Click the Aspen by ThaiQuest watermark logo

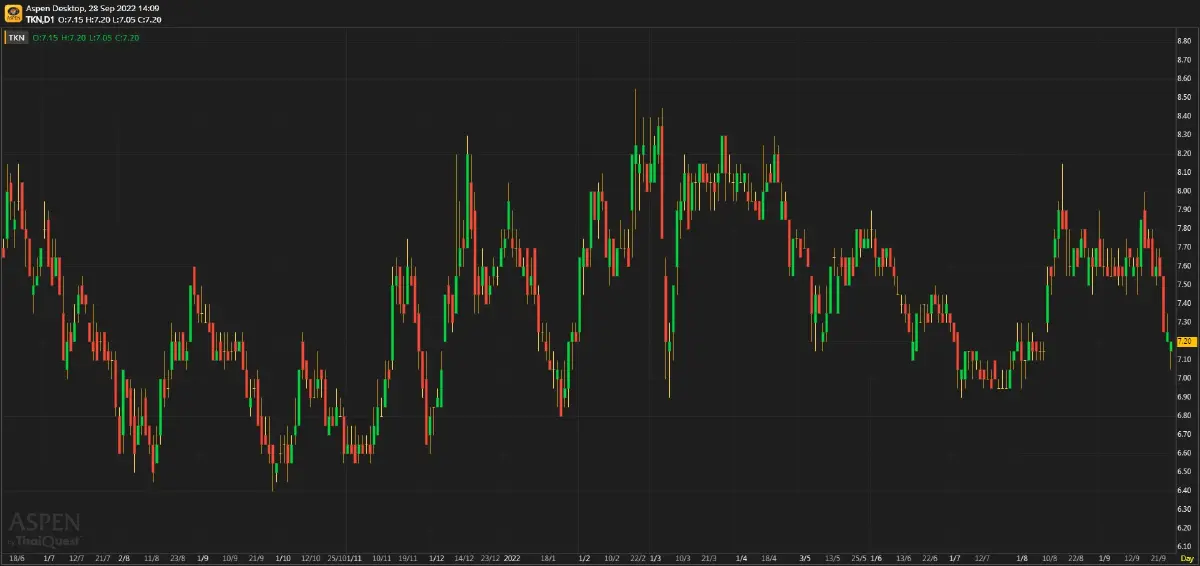(x=44, y=529)
